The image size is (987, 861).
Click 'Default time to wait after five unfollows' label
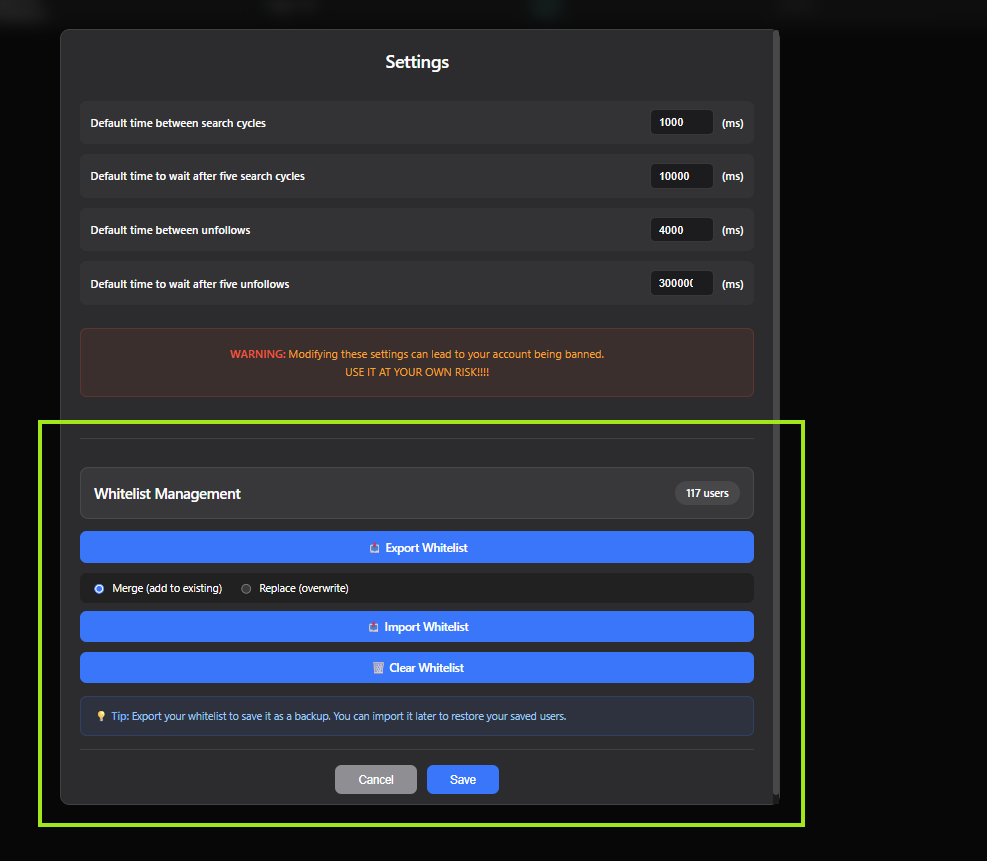click(189, 284)
